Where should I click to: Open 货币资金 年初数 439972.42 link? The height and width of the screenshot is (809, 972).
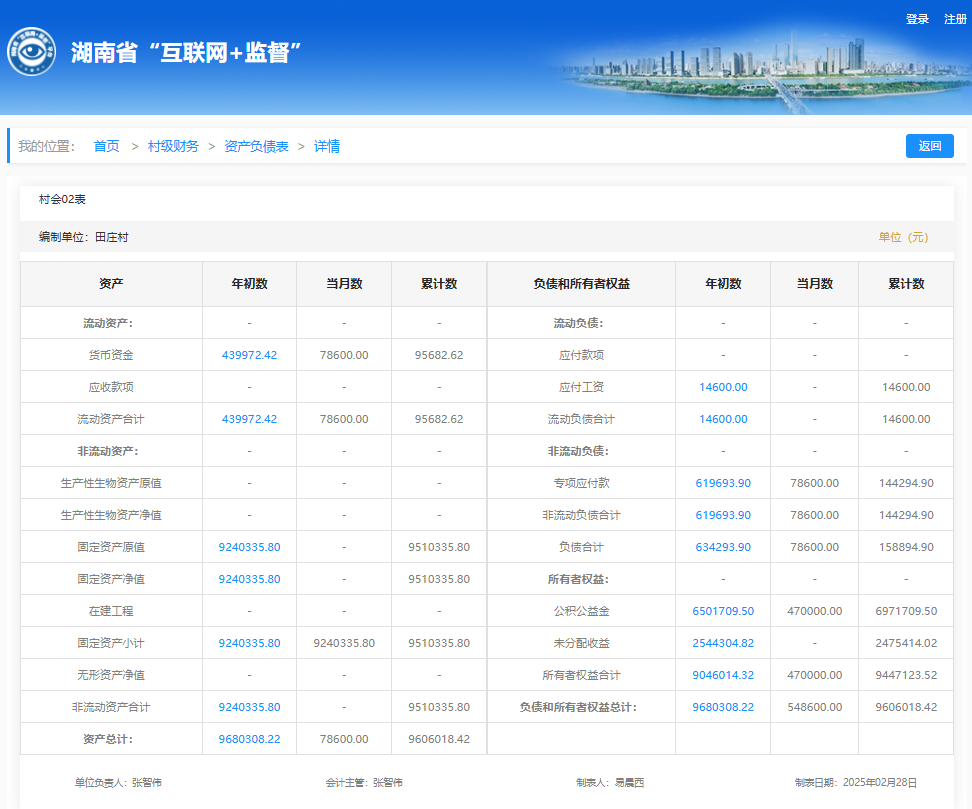tap(249, 355)
